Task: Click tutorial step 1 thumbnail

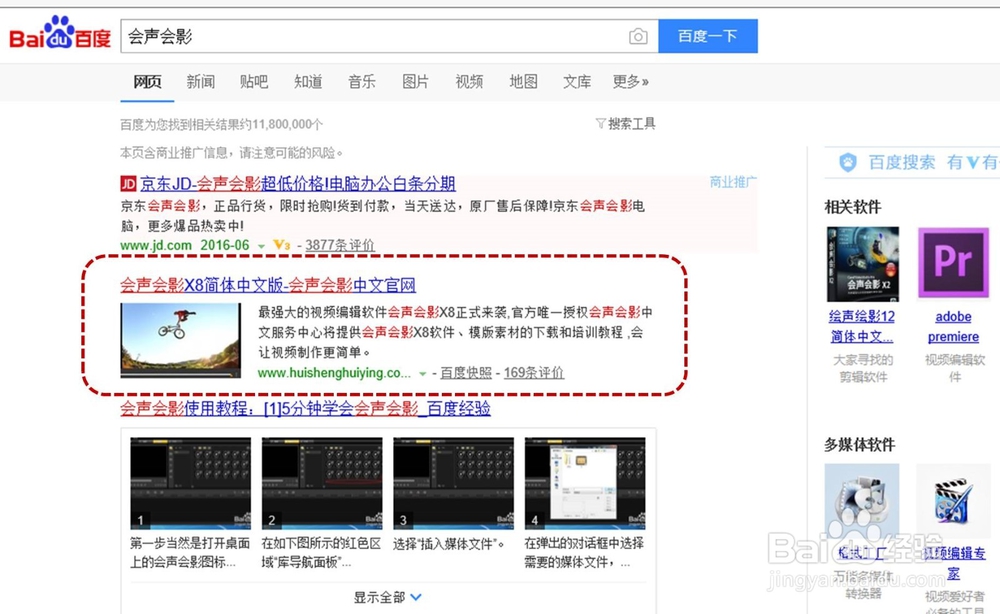Action: coord(191,483)
